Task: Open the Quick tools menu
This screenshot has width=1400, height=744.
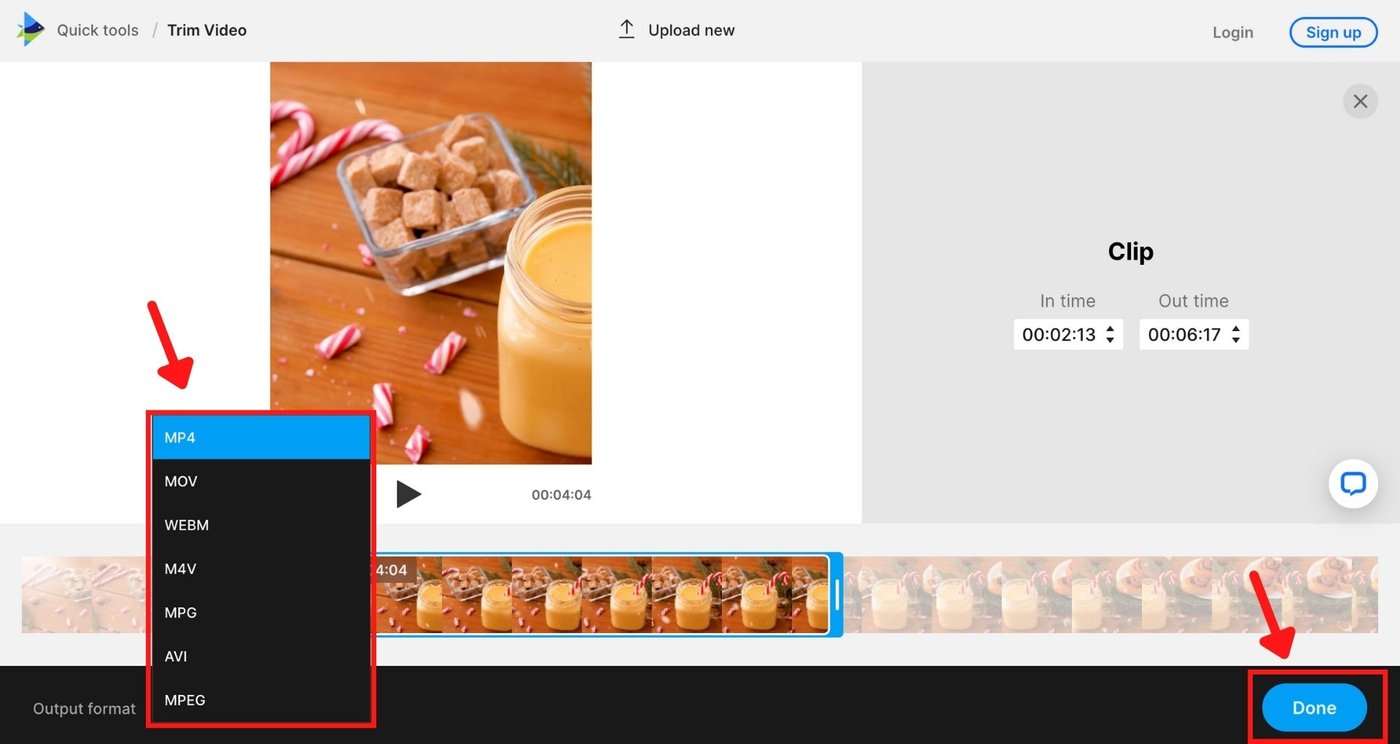Action: pyautogui.click(x=97, y=29)
